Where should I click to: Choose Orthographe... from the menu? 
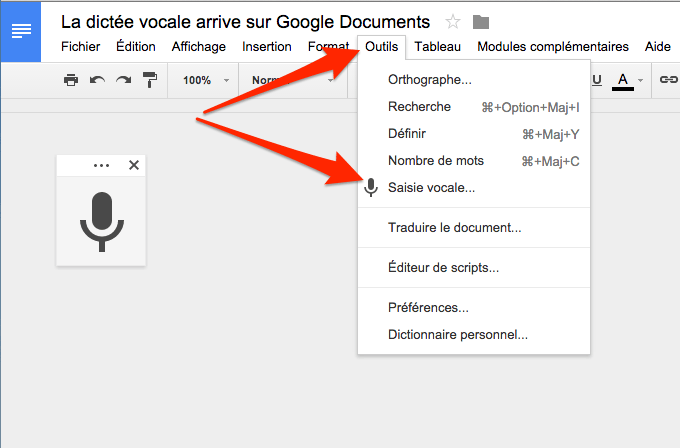click(474, 80)
